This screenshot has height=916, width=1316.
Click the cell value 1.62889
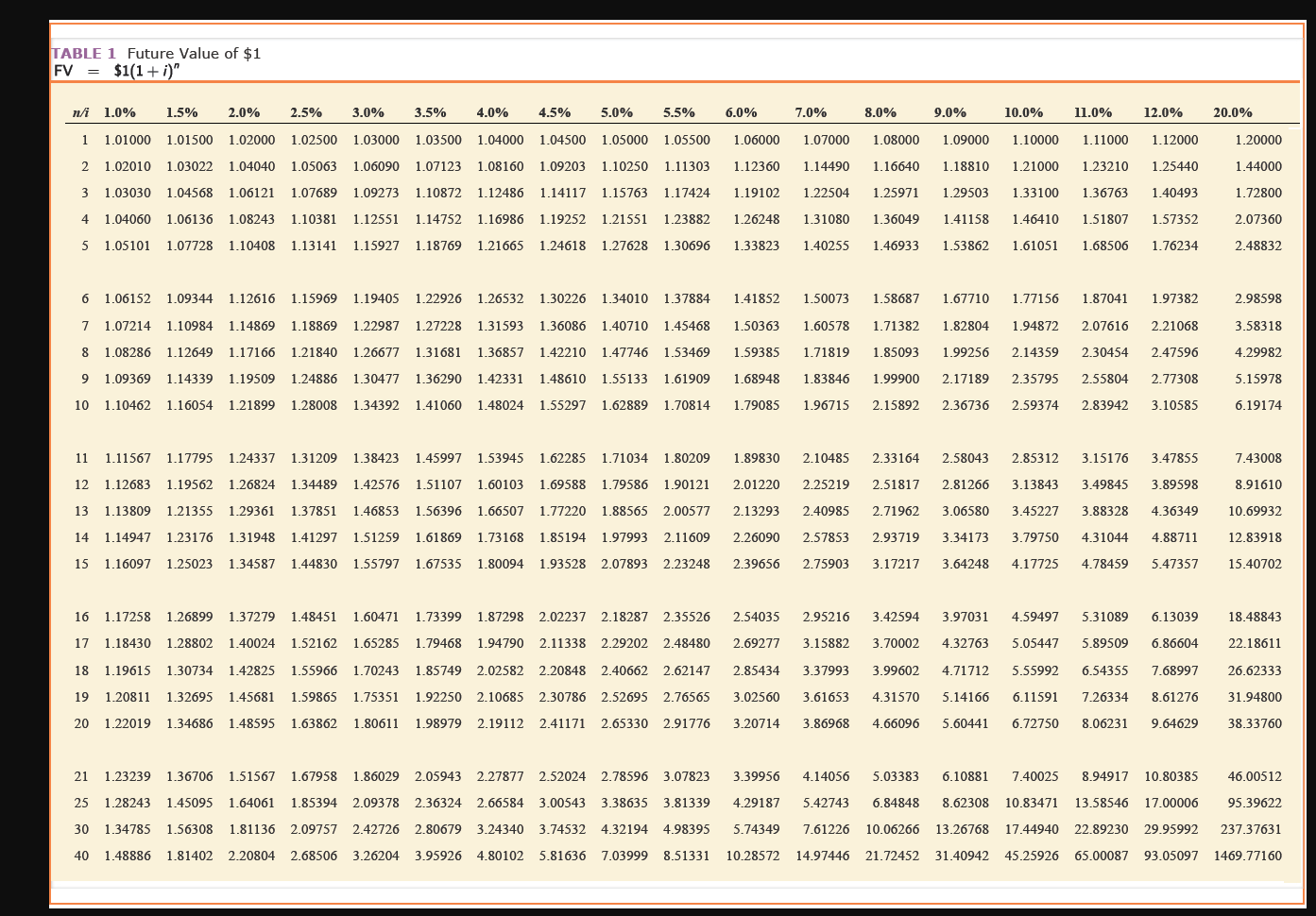[624, 405]
